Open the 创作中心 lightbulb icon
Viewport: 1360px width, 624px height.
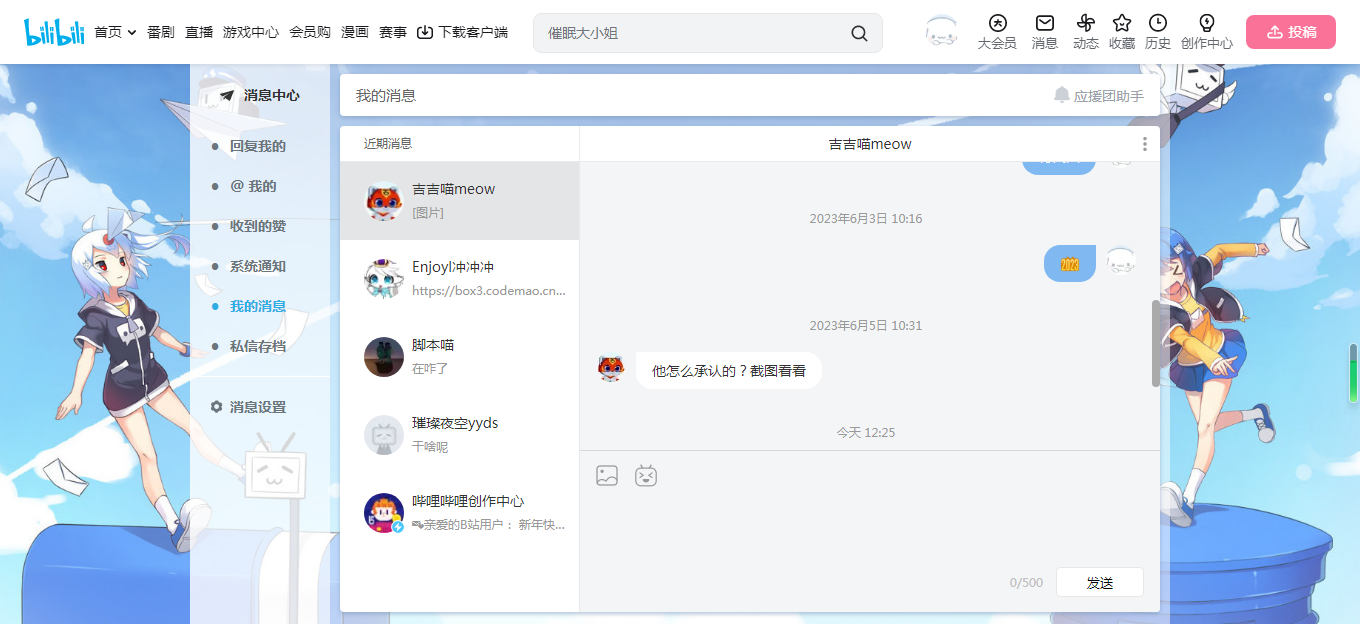[x=1207, y=23]
